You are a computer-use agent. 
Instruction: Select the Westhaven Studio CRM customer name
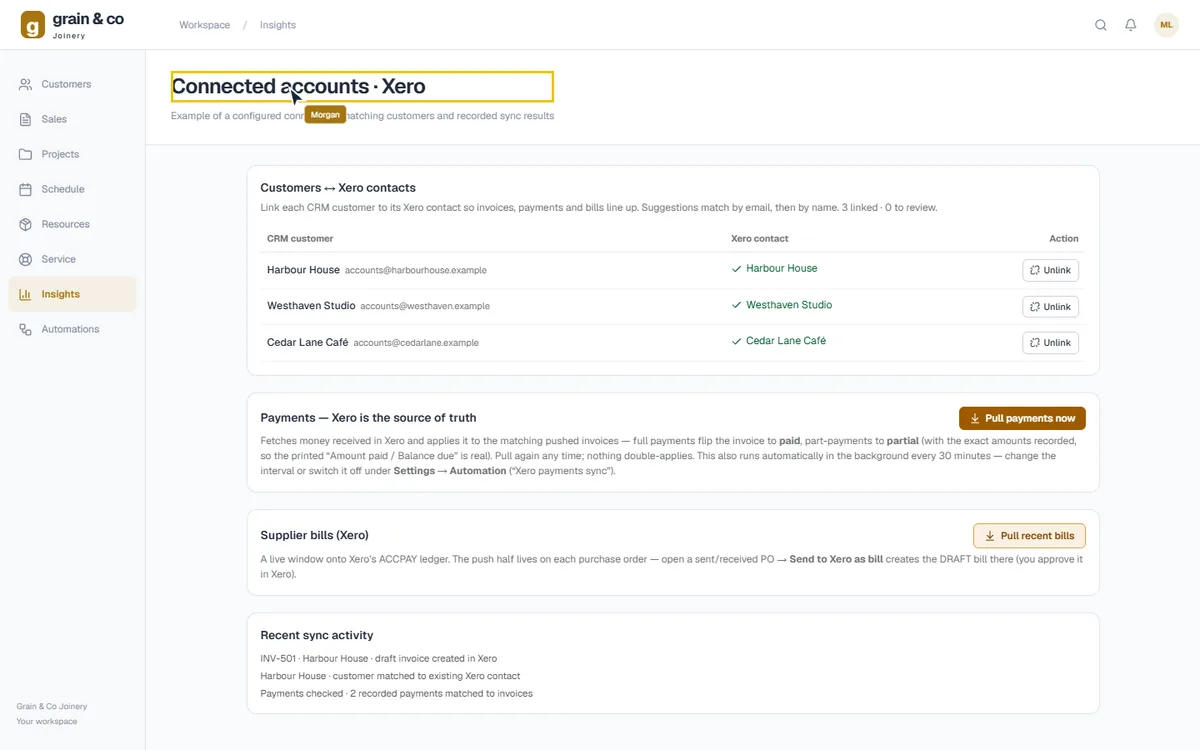(311, 306)
